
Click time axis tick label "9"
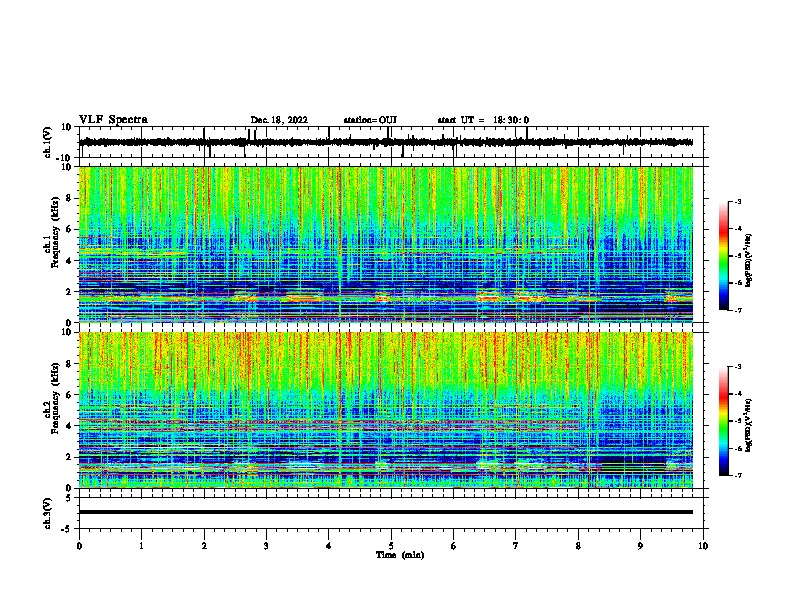pos(640,546)
